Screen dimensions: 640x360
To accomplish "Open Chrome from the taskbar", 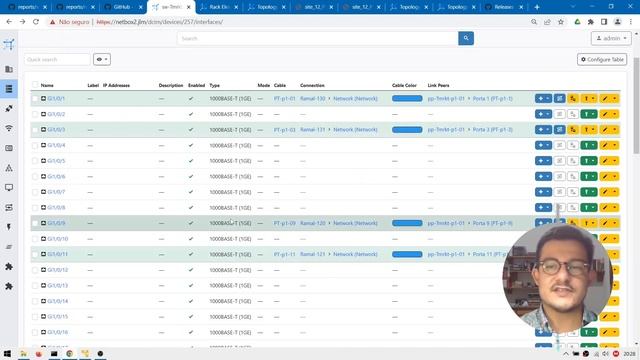I will coord(69,353).
